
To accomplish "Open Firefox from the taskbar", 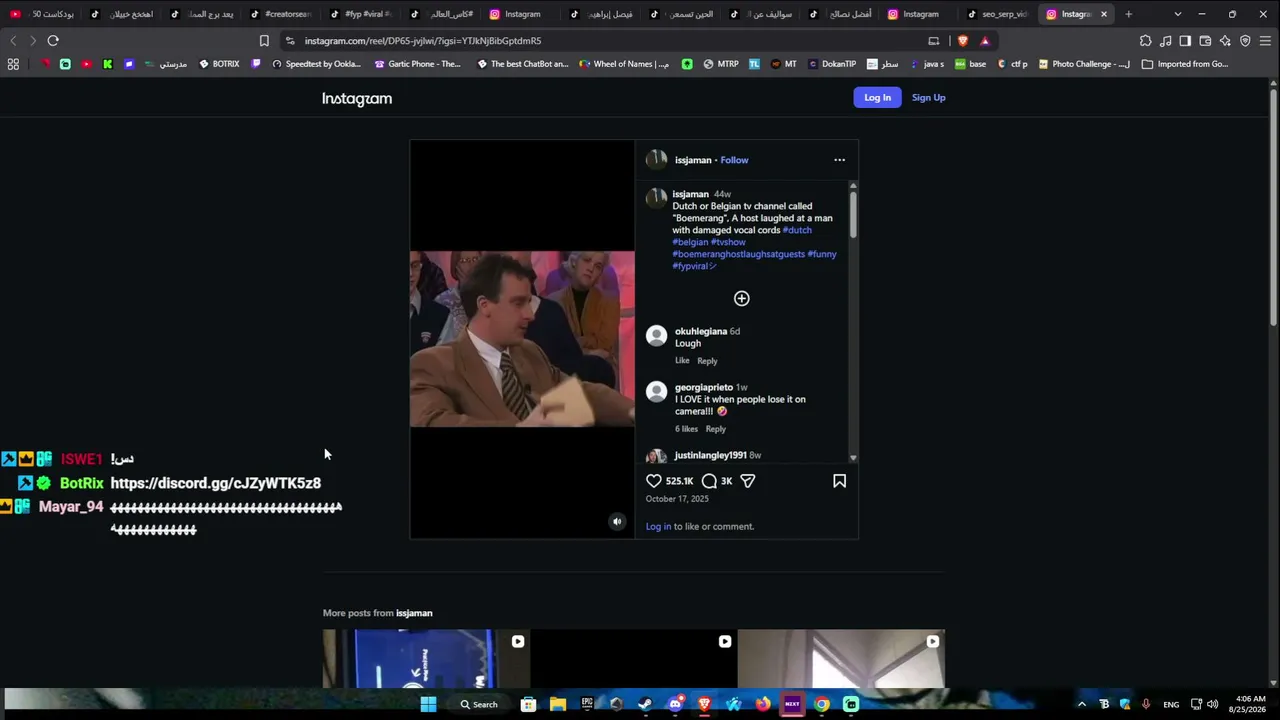I will (x=763, y=704).
